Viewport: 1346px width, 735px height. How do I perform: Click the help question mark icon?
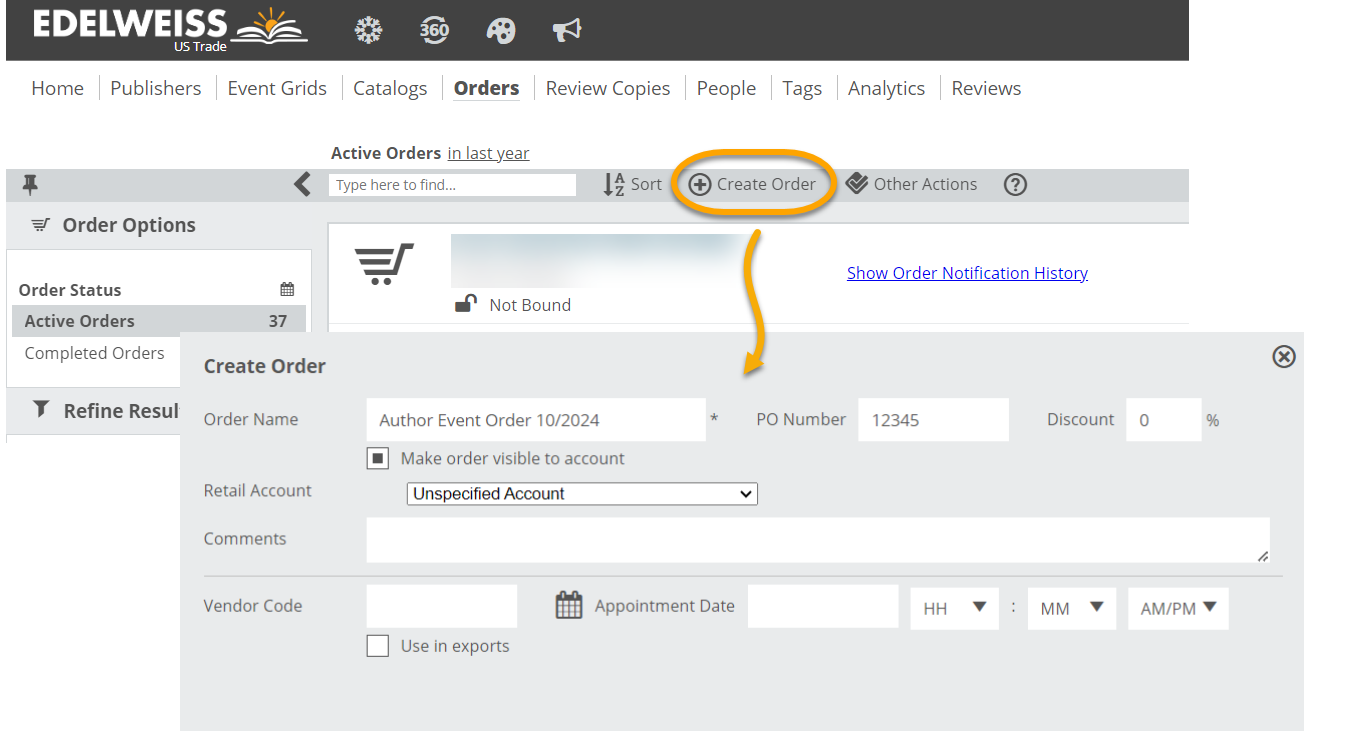(x=1015, y=184)
